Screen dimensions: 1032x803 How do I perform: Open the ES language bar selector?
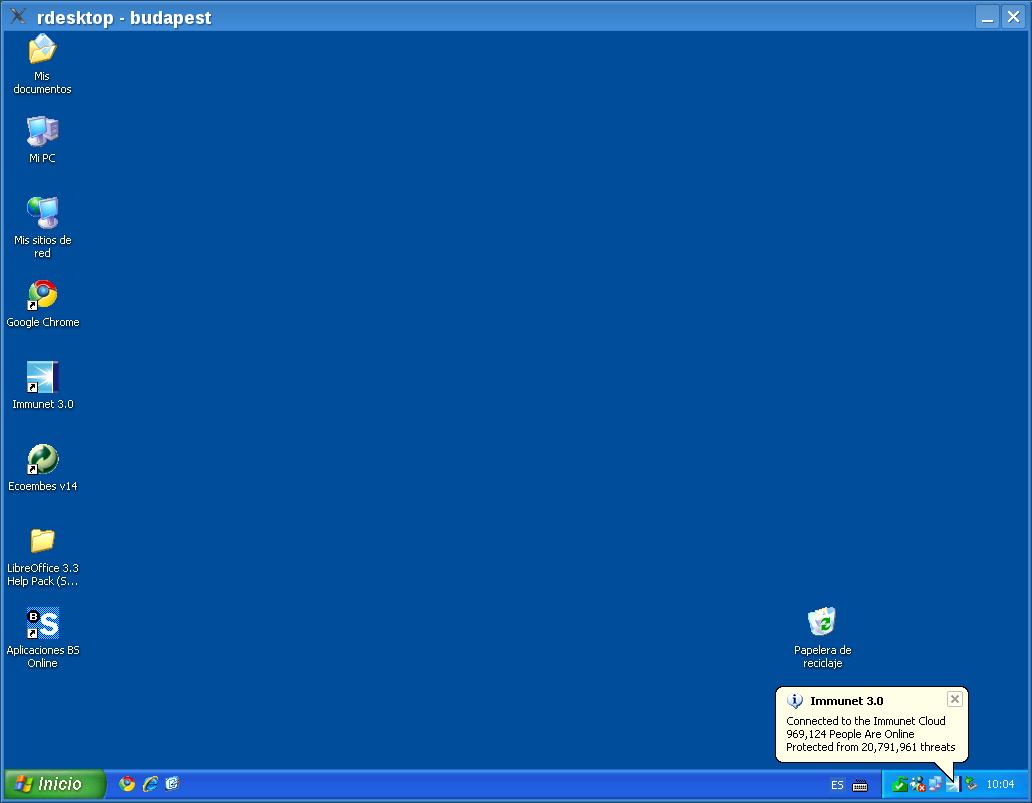(837, 785)
